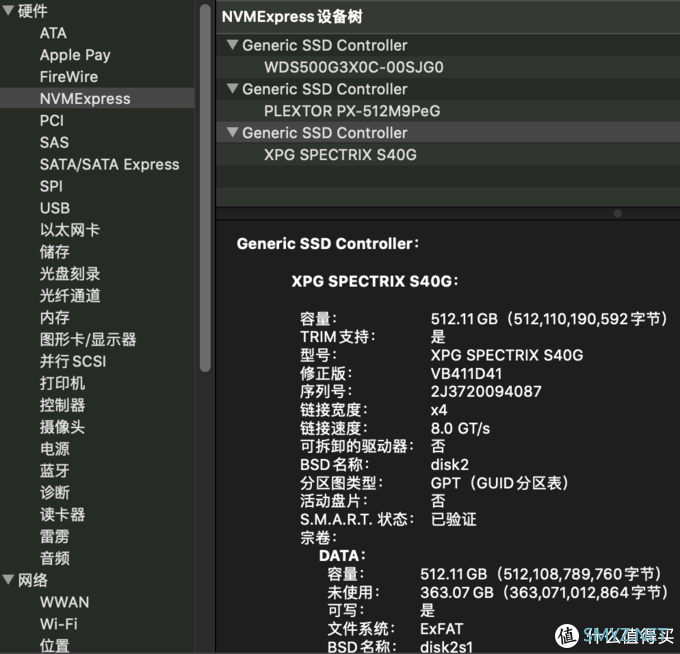Select the WDS500G3X0C-00SJG0 device row

pos(448,67)
